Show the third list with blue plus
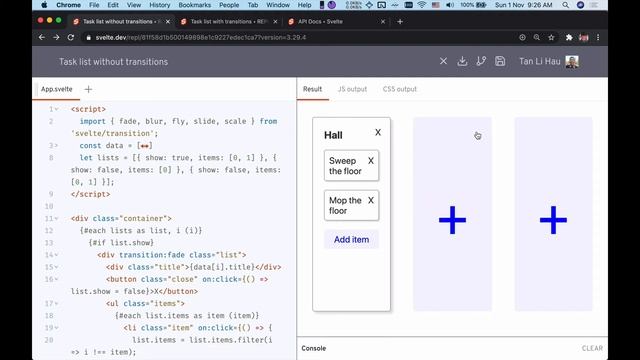 (x=553, y=220)
